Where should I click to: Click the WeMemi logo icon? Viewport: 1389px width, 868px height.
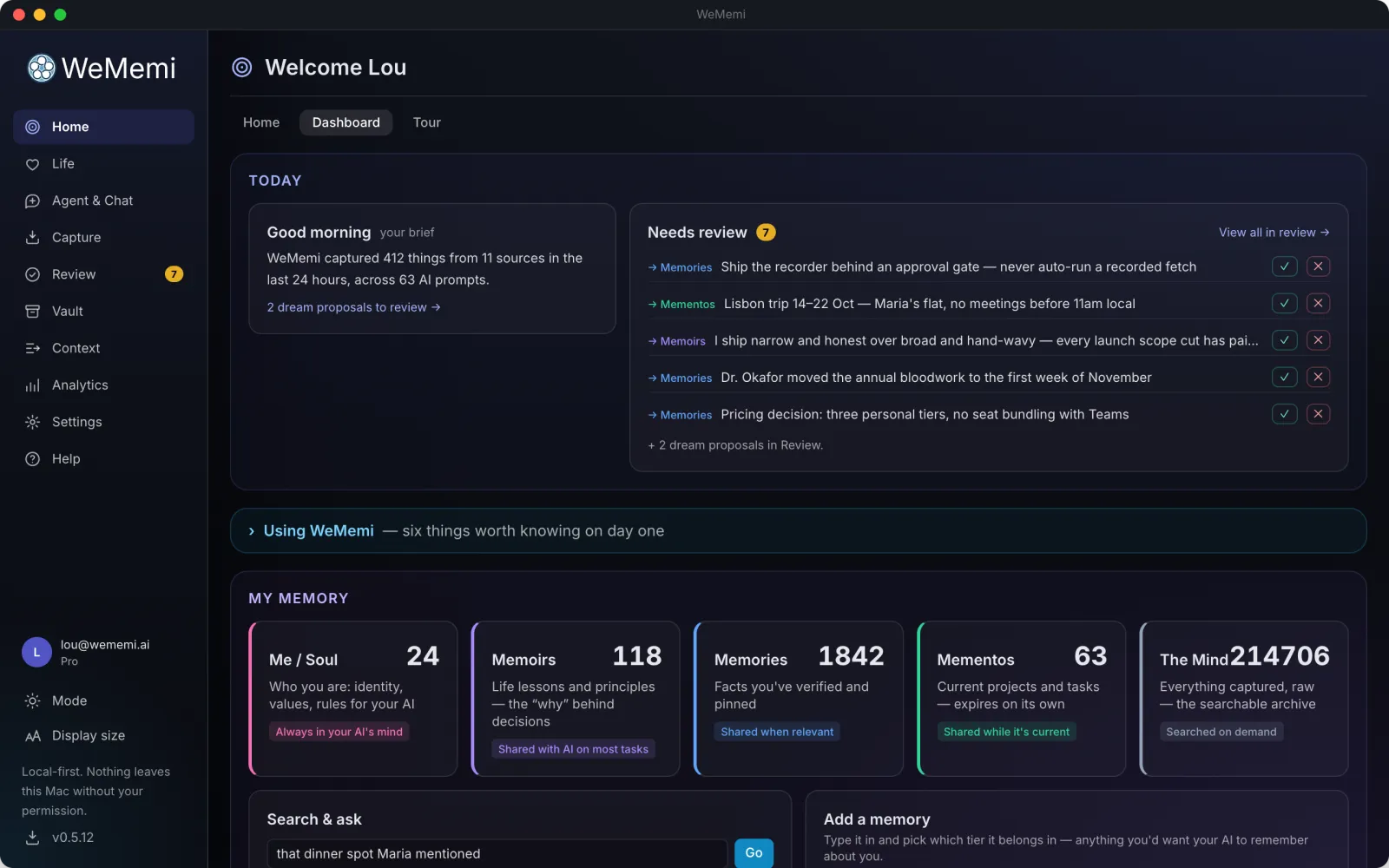point(41,68)
